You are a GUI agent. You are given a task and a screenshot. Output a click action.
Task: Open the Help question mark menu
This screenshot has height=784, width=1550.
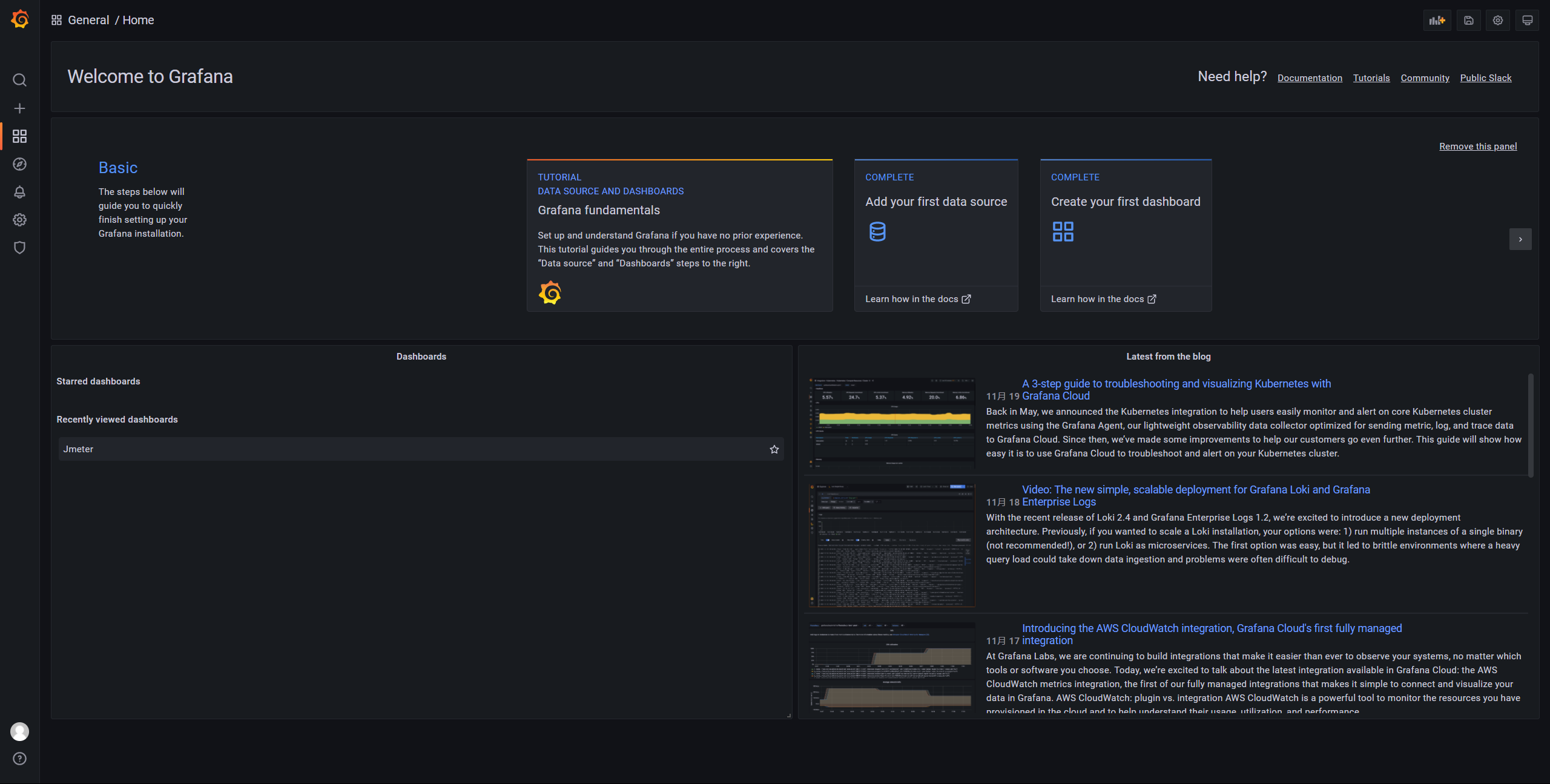[x=19, y=759]
